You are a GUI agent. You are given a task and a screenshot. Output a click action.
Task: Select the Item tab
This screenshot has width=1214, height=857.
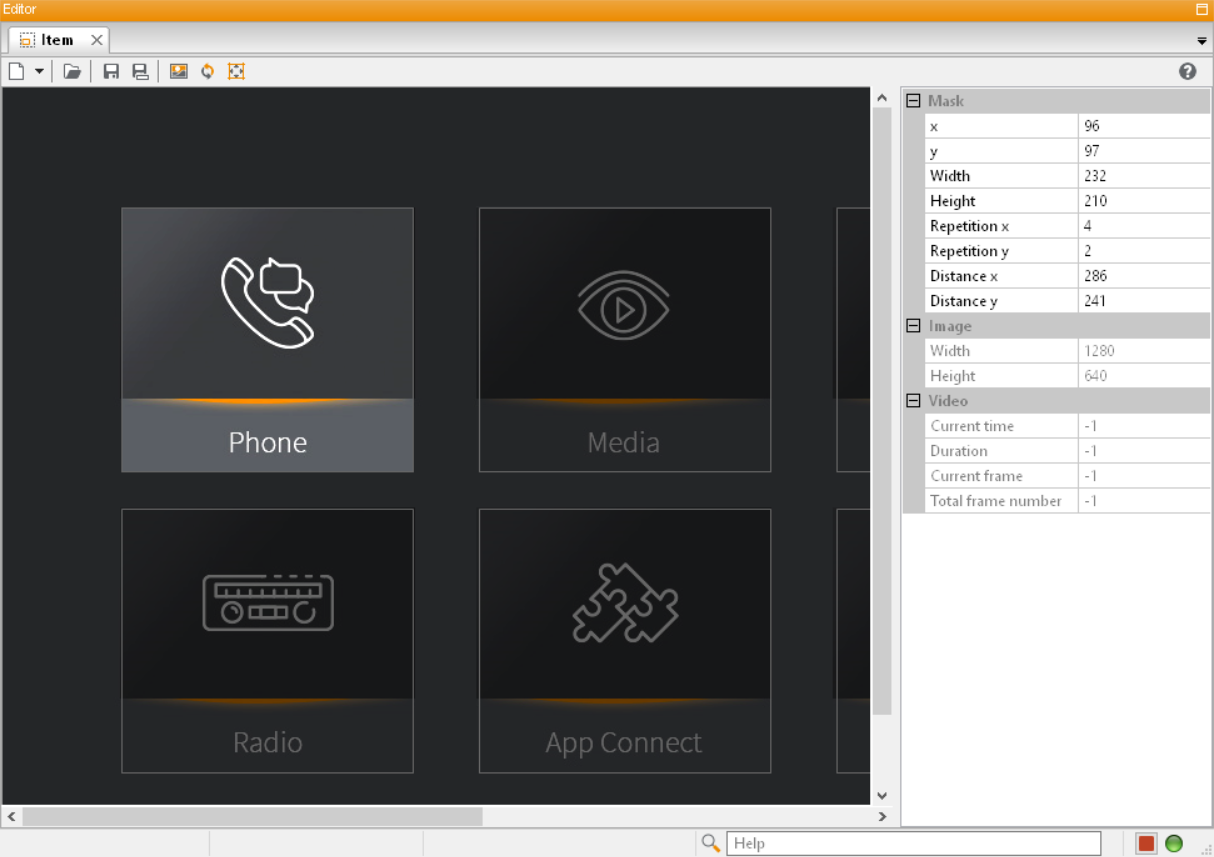[59, 40]
